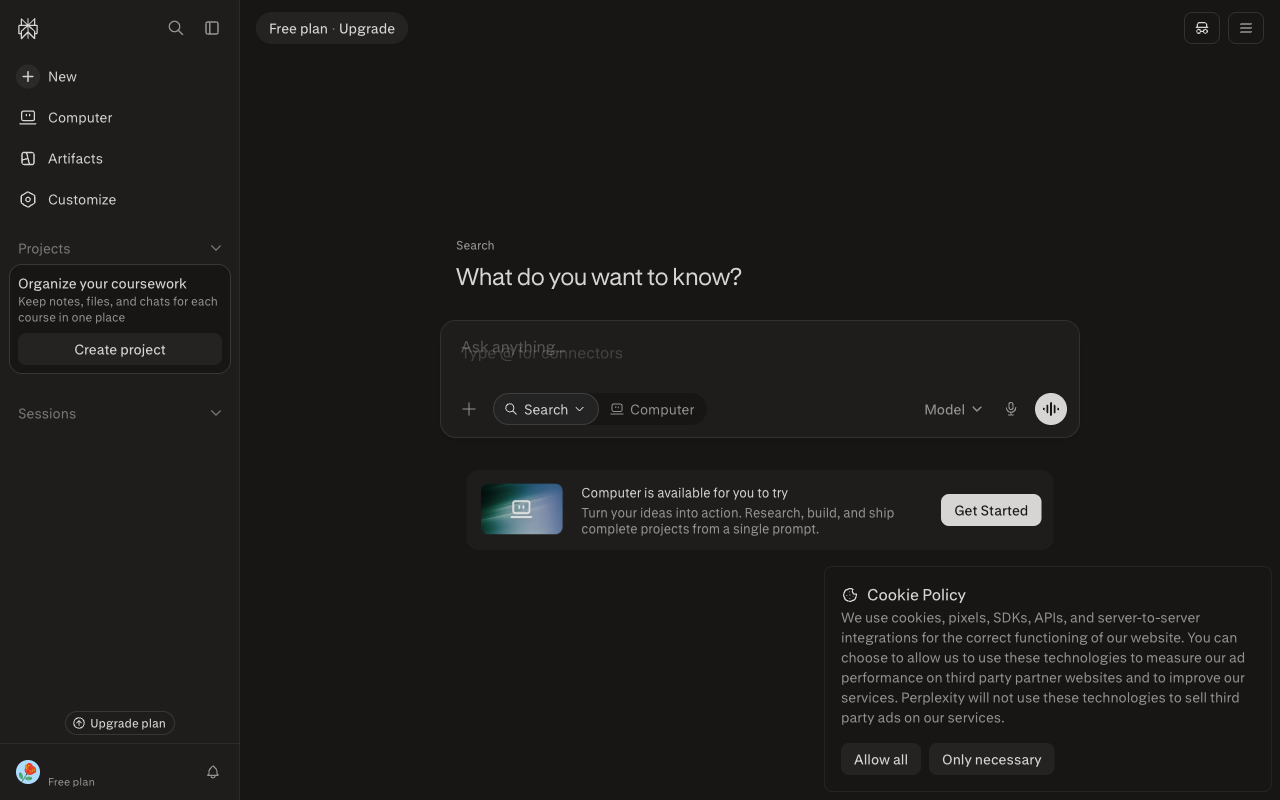The width and height of the screenshot is (1280, 800).
Task: Choose Only necessary cookies
Action: 992,759
